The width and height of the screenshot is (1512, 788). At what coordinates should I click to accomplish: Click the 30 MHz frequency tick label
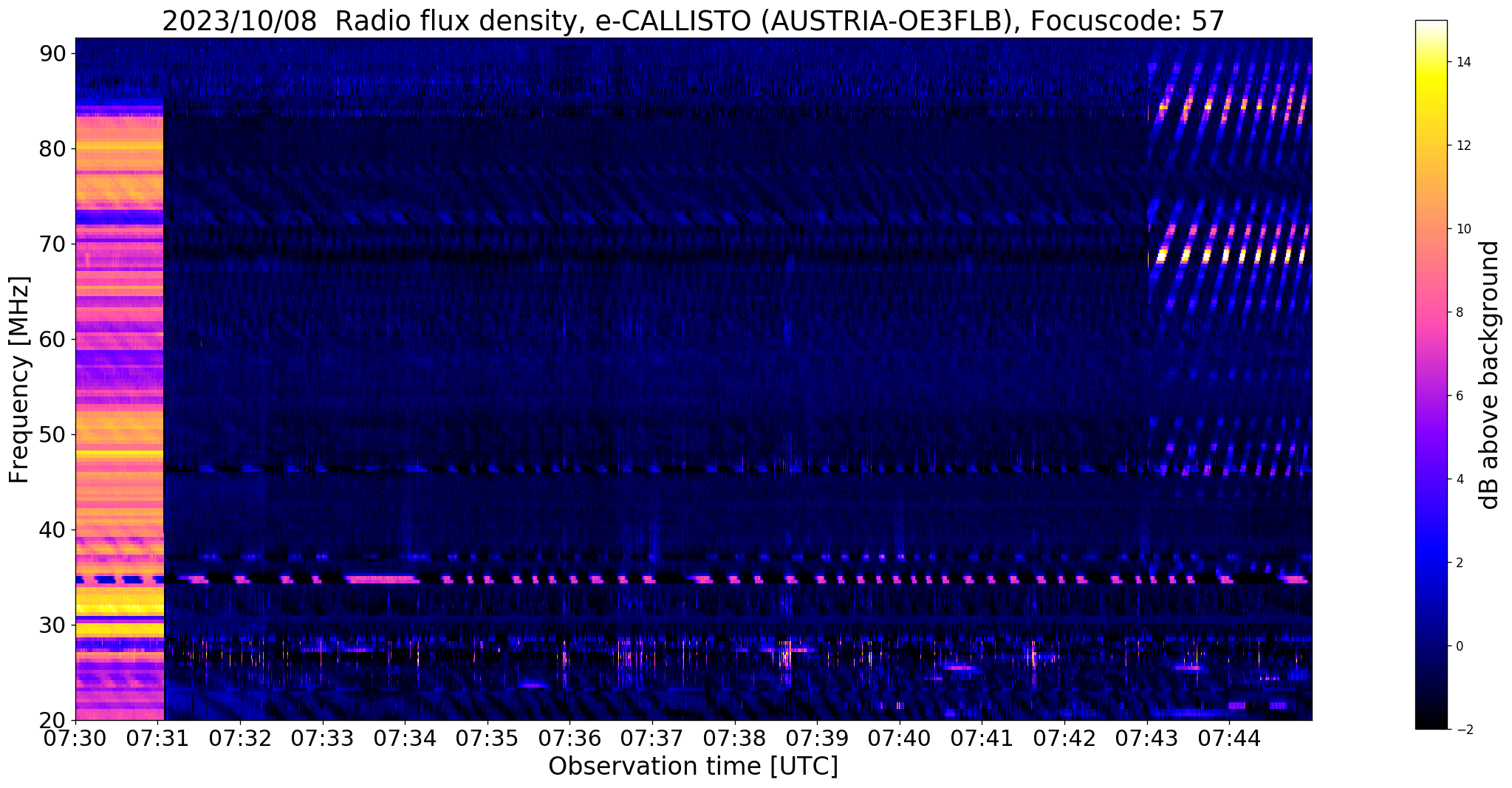tap(52, 626)
